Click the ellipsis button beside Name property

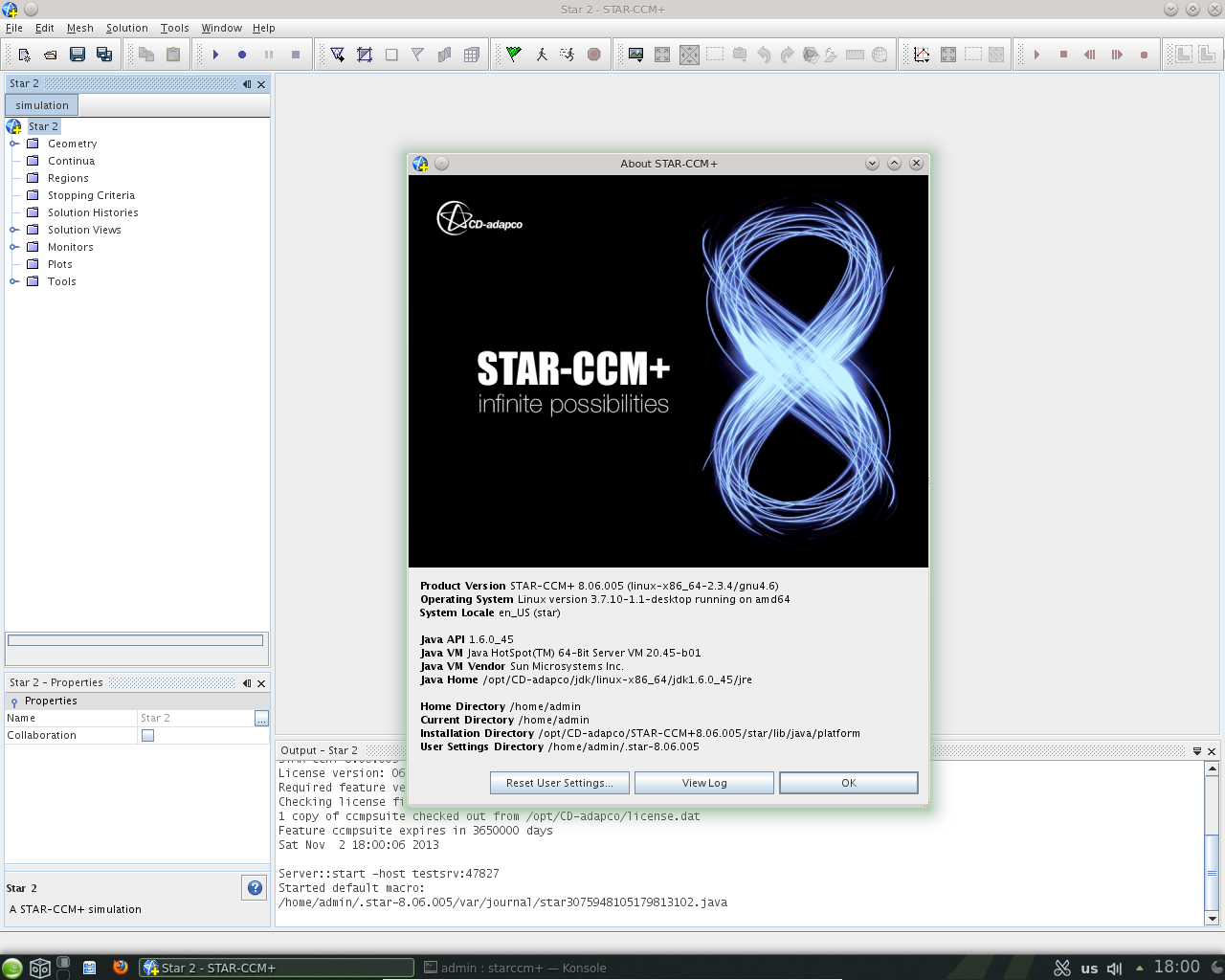point(261,718)
